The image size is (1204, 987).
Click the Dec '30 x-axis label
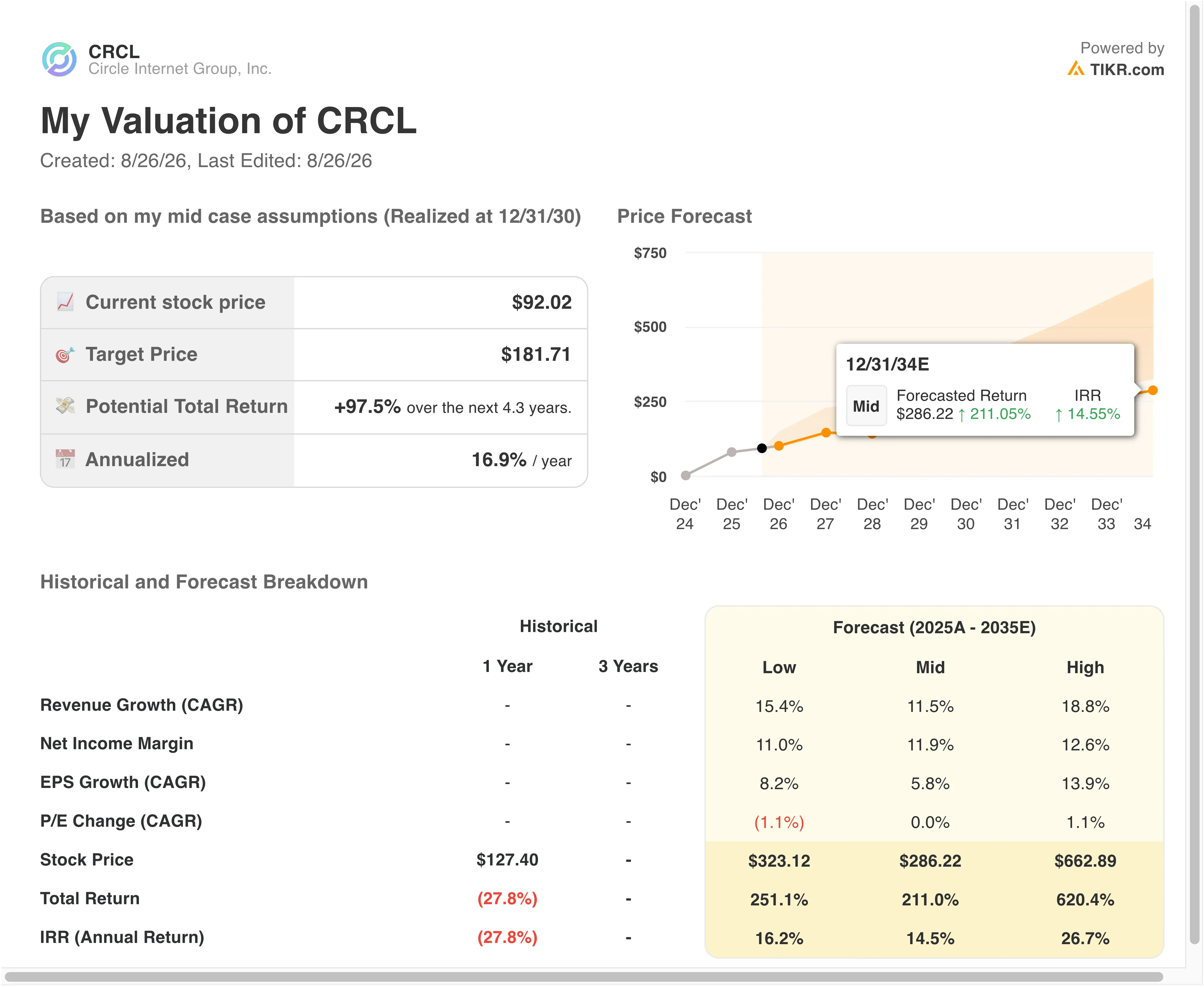[x=966, y=514]
